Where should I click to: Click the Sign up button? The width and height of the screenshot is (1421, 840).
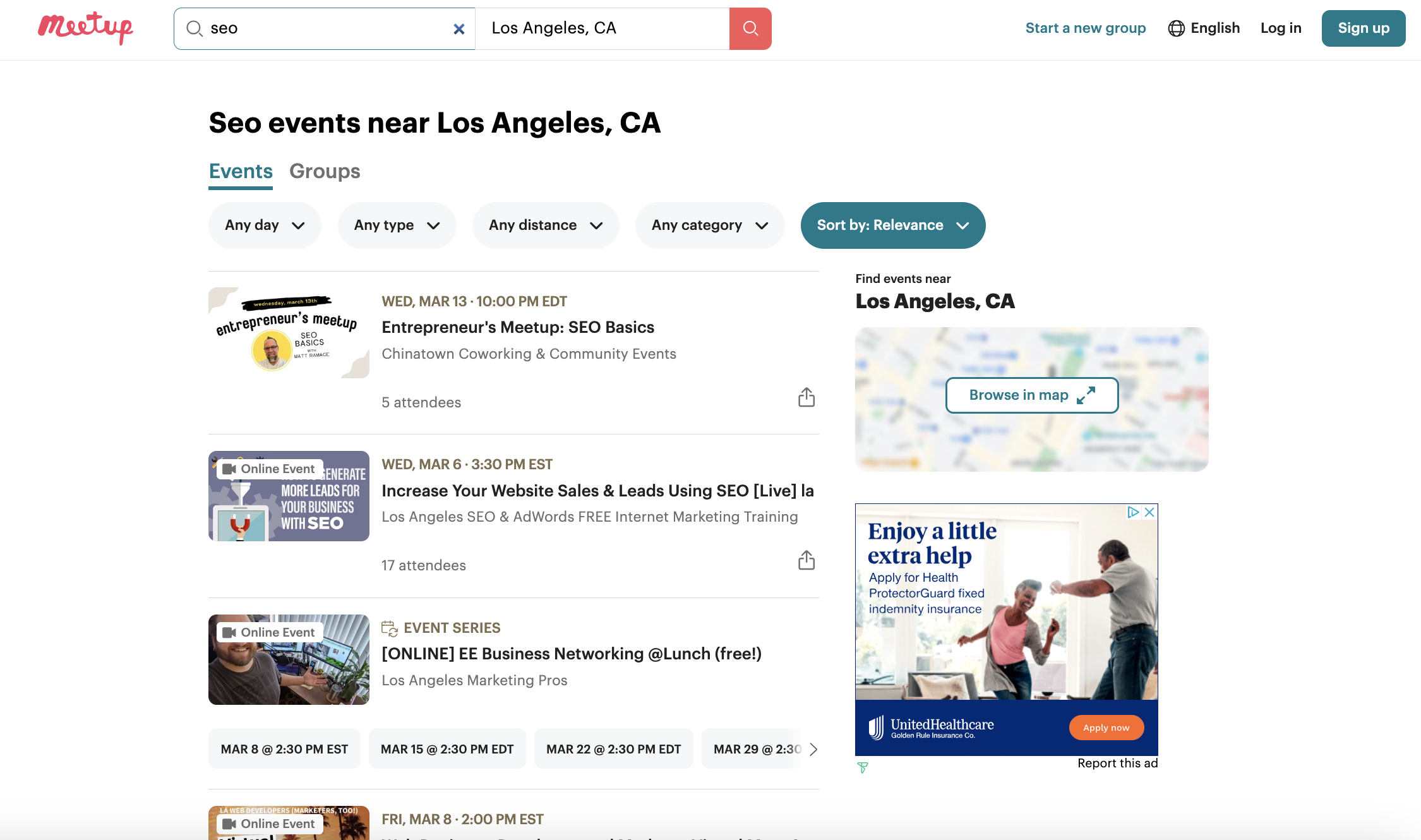coord(1364,28)
